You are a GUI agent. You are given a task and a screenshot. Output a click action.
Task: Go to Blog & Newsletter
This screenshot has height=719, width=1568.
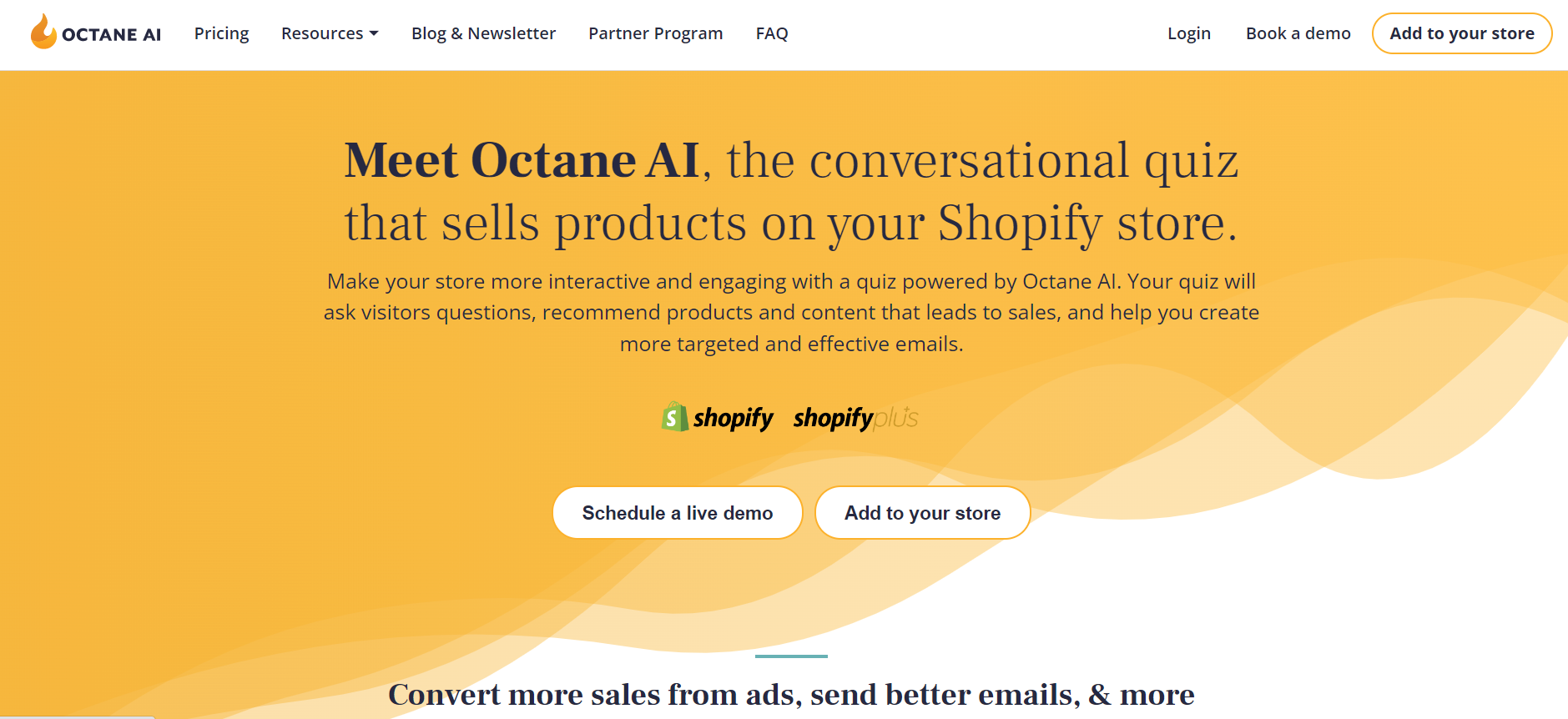pyautogui.click(x=483, y=33)
